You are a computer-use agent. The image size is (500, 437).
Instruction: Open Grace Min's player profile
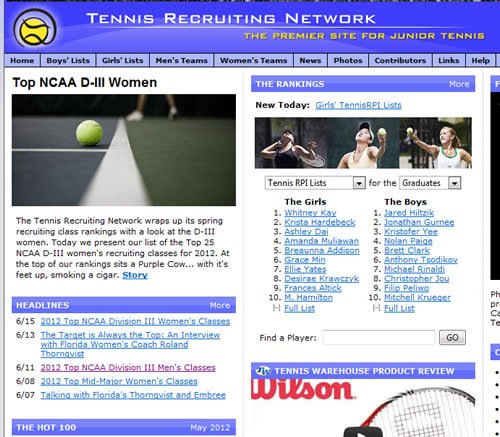point(305,260)
